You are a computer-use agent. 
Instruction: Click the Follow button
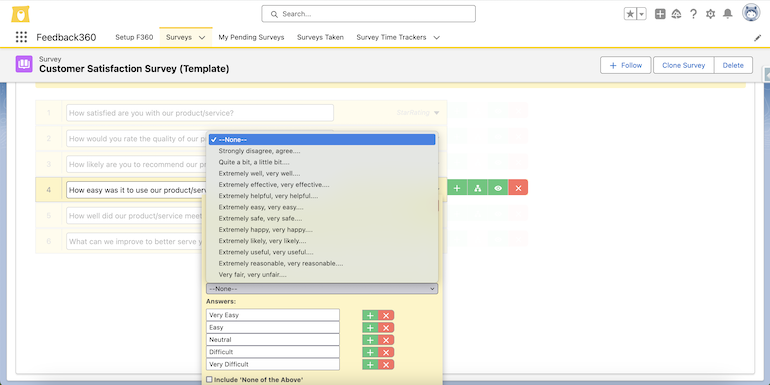click(626, 65)
